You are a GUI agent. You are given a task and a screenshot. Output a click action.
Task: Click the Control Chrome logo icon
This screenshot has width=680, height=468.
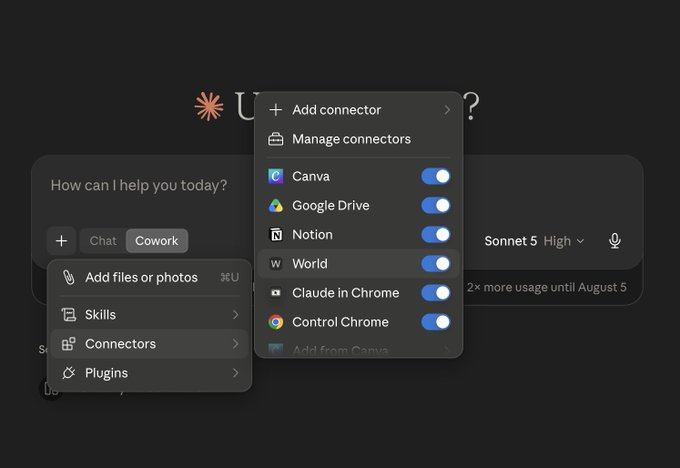[x=276, y=322]
